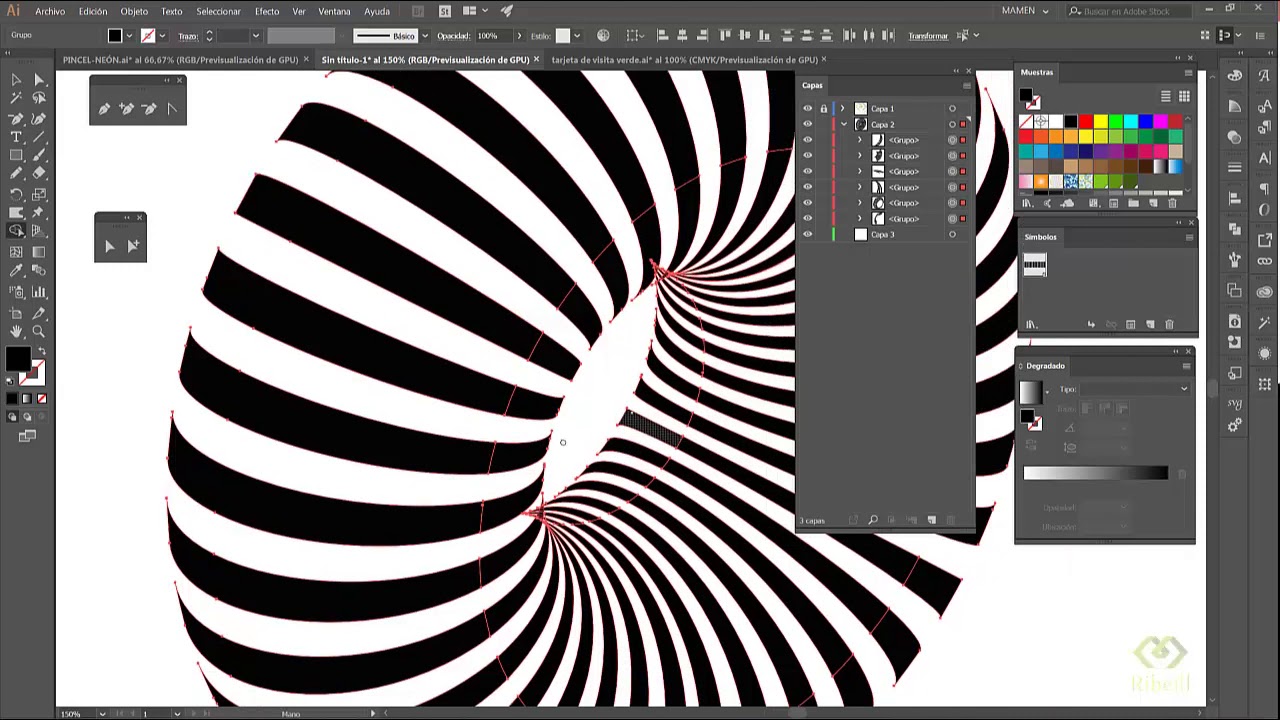This screenshot has width=1280, height=720.
Task: Collapse Capa 2 layer arrow
Action: click(842, 124)
